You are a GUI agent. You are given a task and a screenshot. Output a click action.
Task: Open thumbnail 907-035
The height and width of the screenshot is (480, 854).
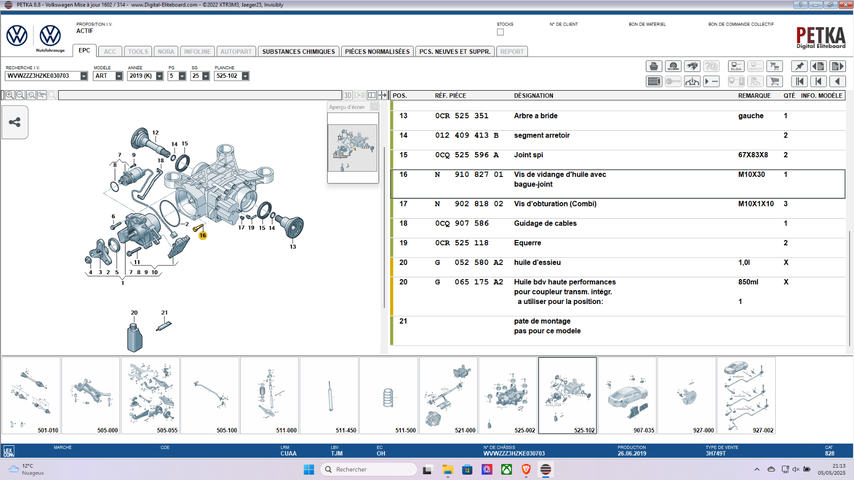[x=627, y=396]
